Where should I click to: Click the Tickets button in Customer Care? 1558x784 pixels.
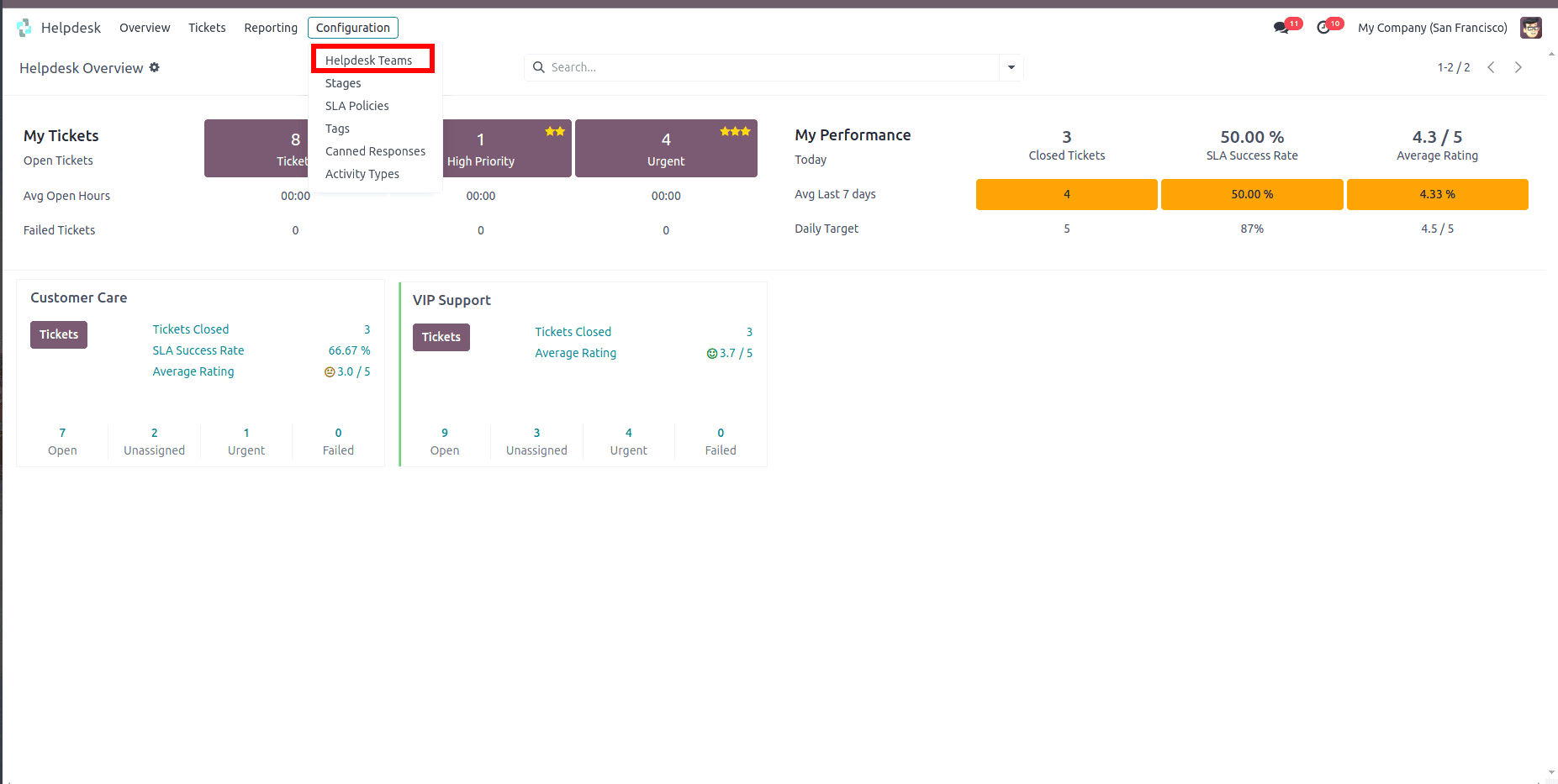(x=58, y=334)
